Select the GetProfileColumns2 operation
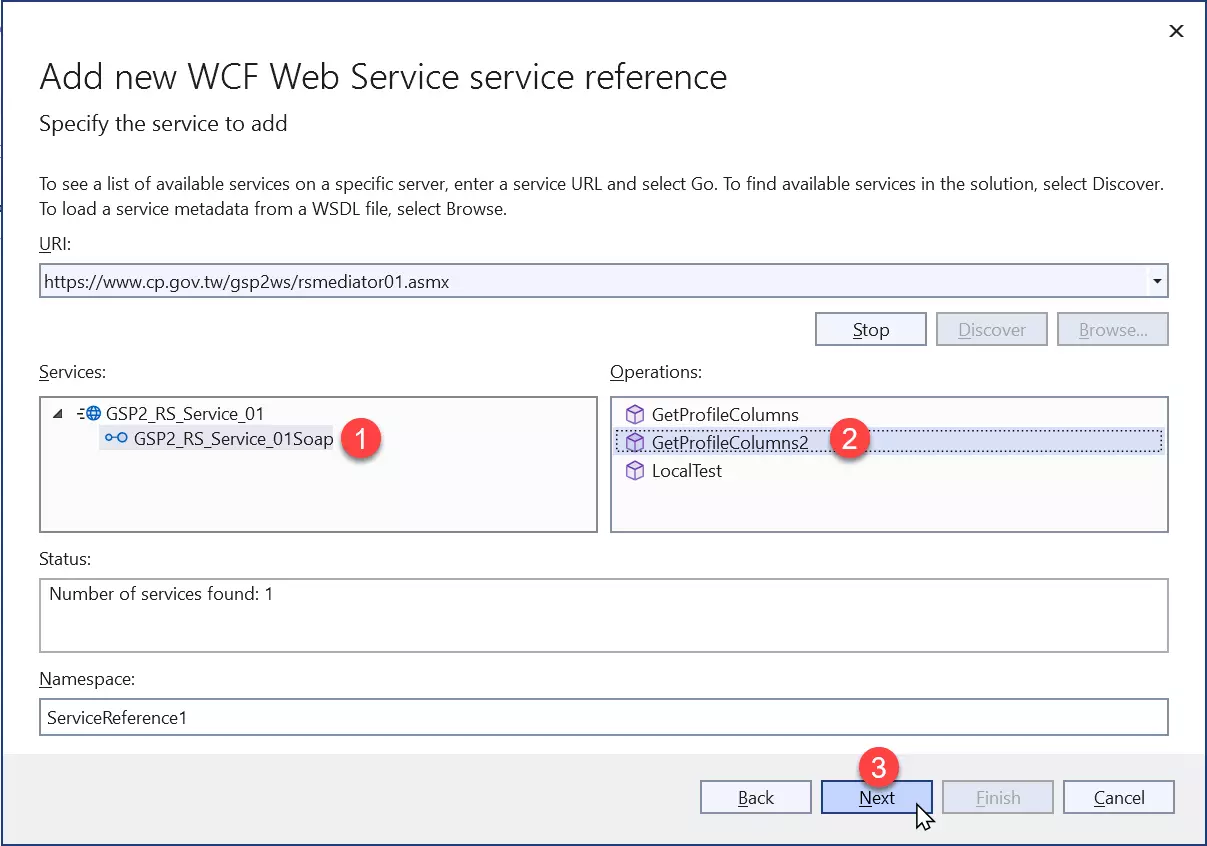 click(729, 442)
